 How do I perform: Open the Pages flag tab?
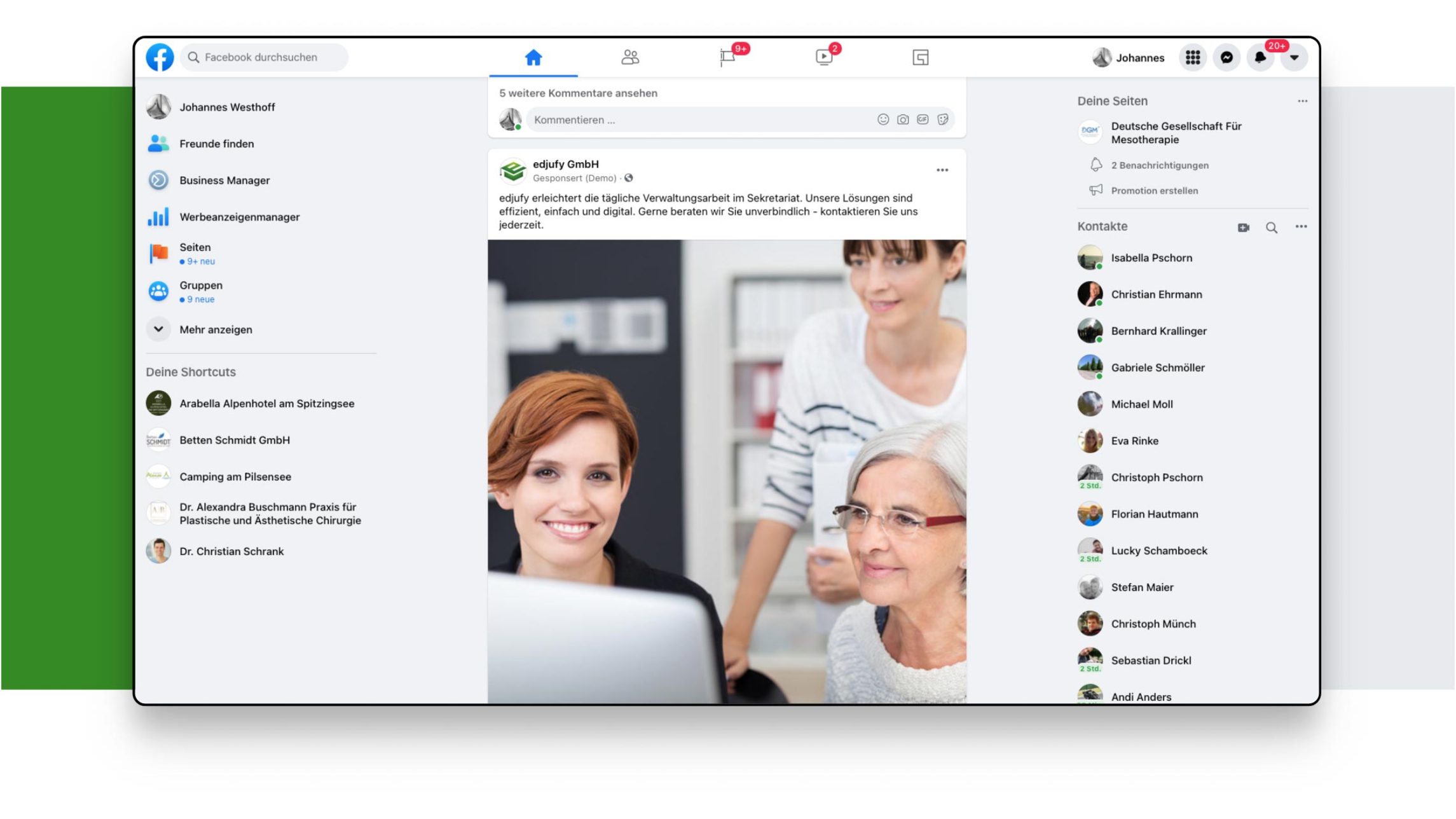(x=727, y=57)
